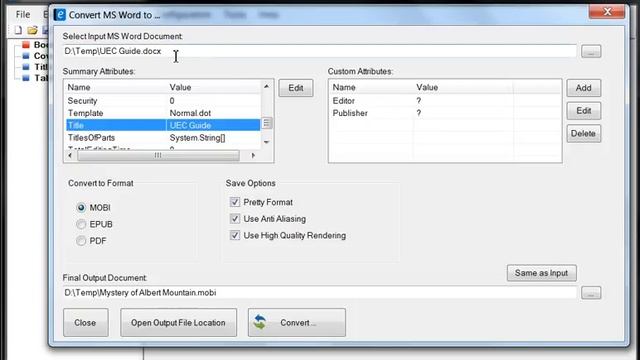This screenshot has width=640, height=360.
Task: Click the Normal.dot value cell
Action: (x=190, y=113)
